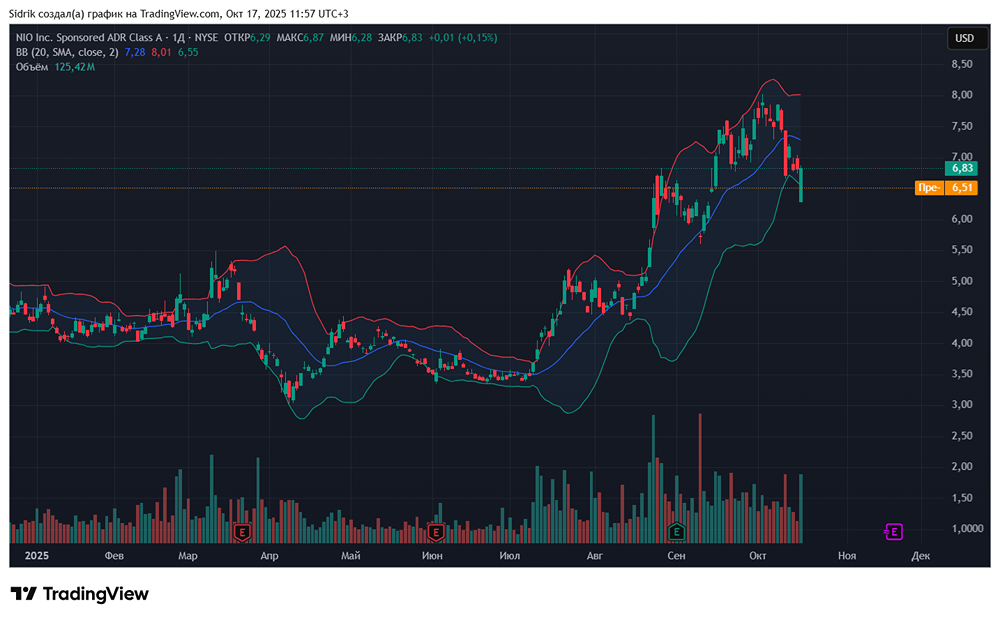Click the Bollinger lower band value 6,55
The width and height of the screenshot is (1000, 620).
coord(188,52)
